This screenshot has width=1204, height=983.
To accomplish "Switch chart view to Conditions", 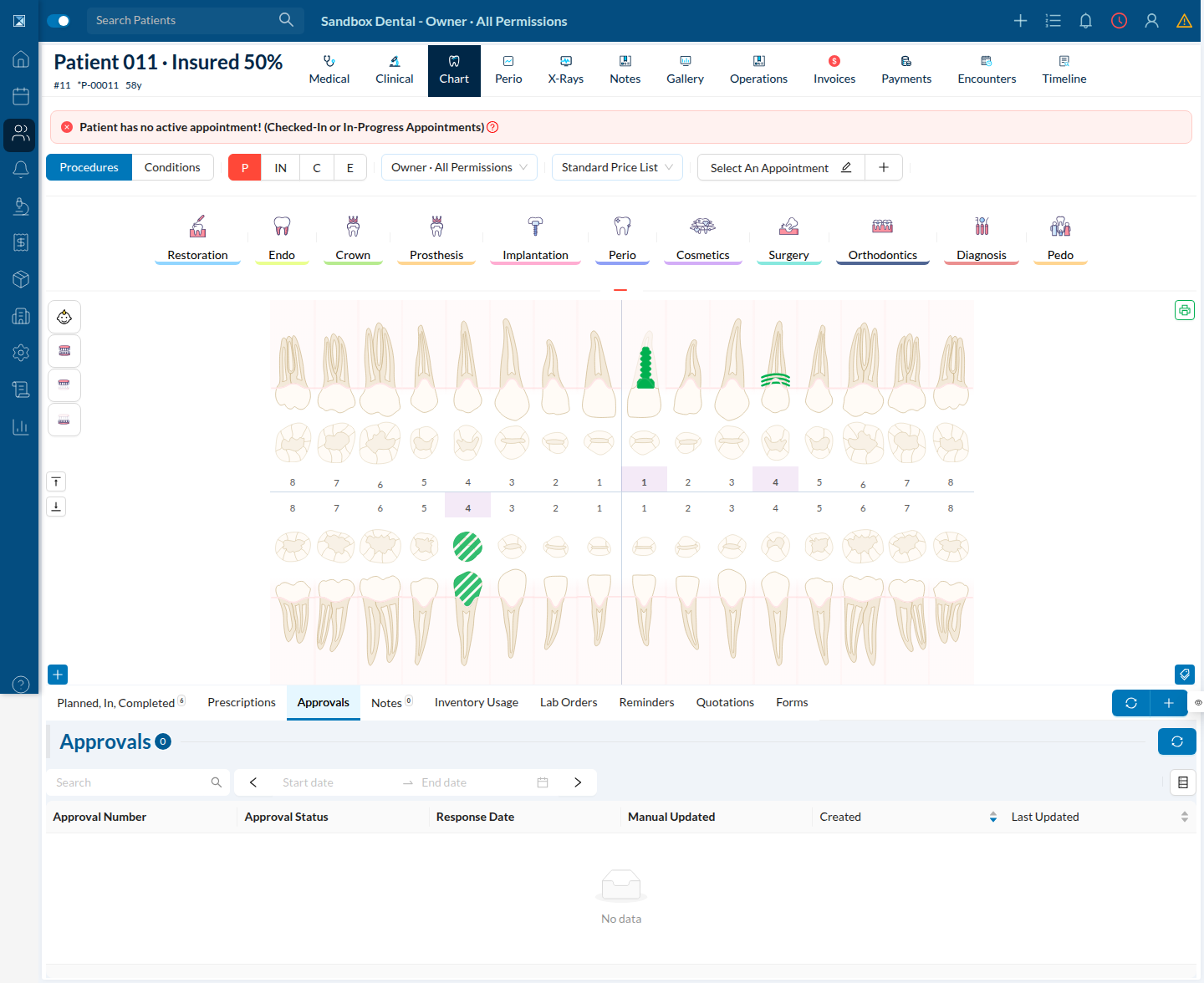I will (x=172, y=167).
